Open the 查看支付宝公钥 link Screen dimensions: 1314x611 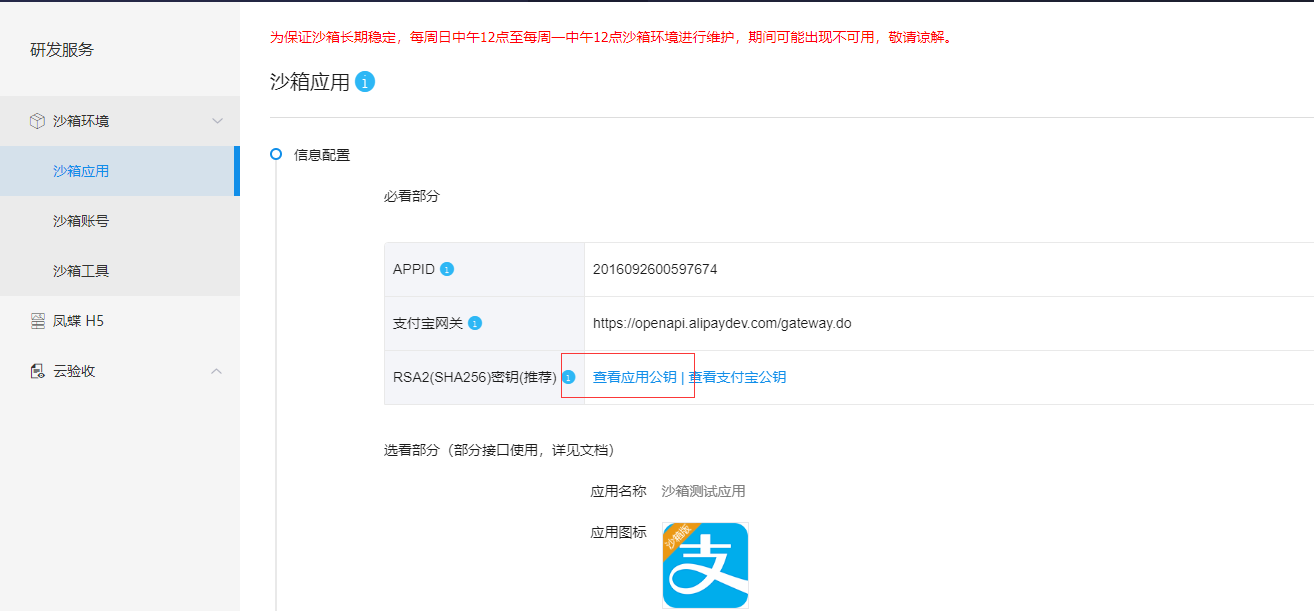pyautogui.click(x=737, y=377)
